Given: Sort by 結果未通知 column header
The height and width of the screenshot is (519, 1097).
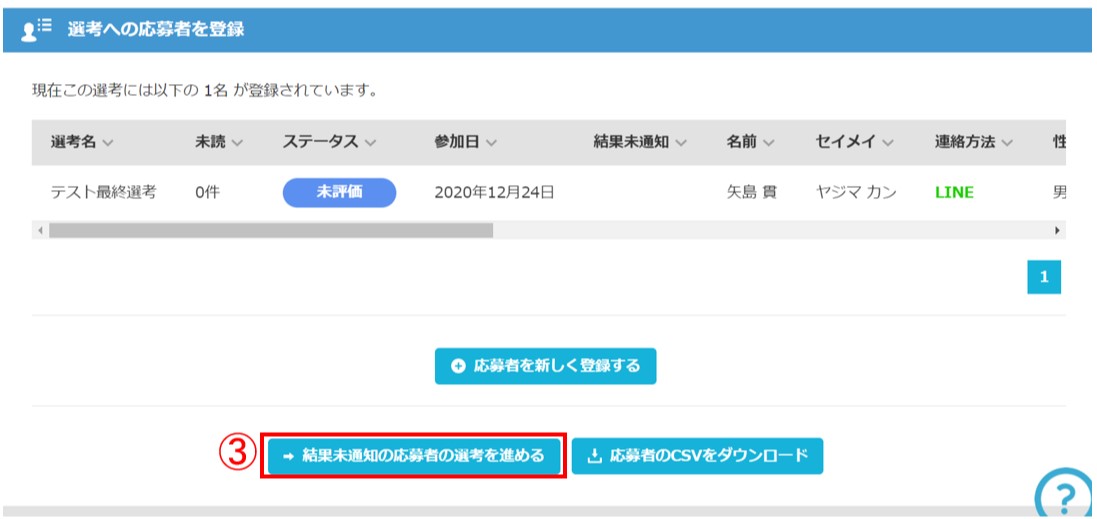Looking at the screenshot, I should (x=640, y=142).
